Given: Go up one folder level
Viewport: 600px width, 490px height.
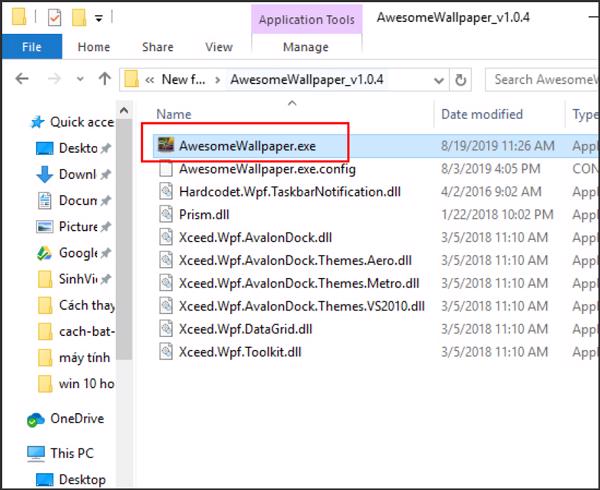Looking at the screenshot, I should coord(104,79).
